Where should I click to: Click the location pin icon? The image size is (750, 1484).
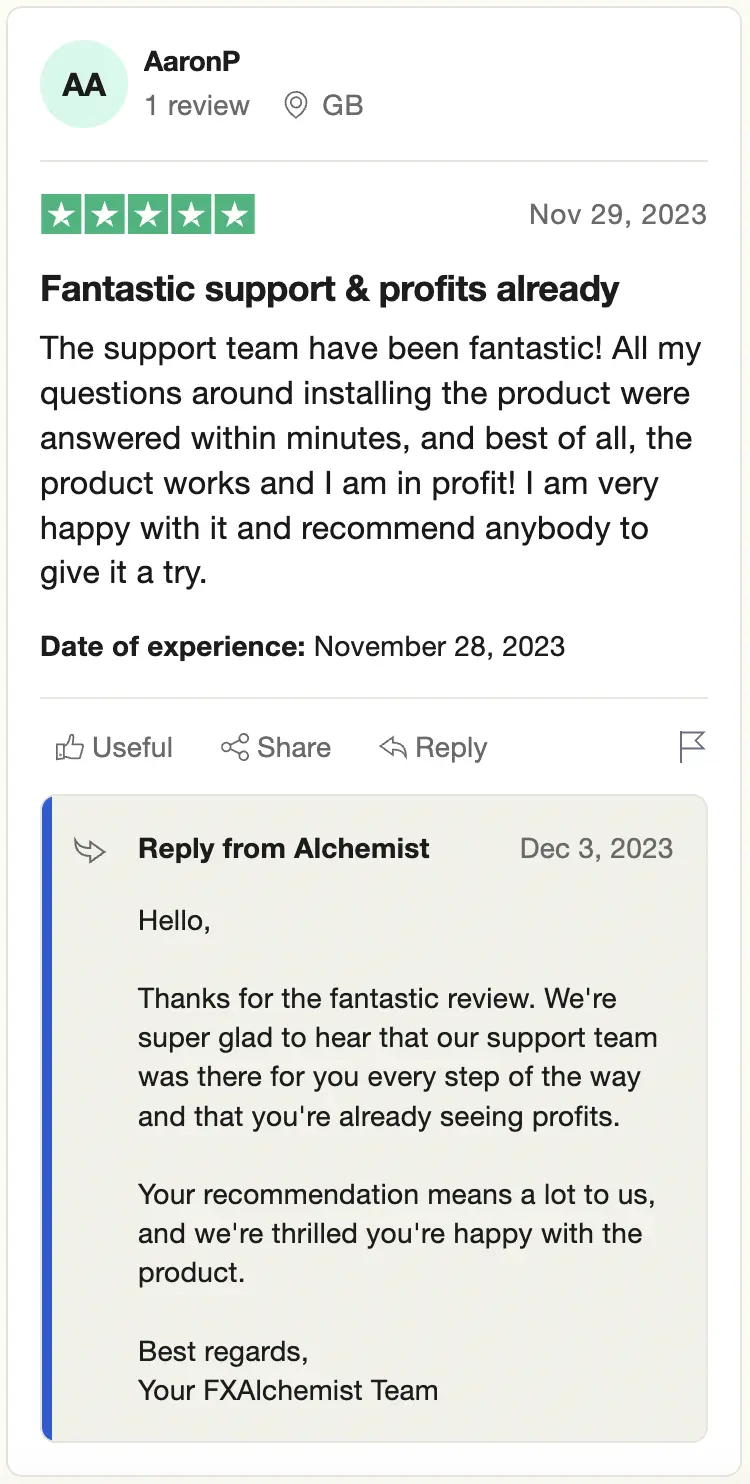295,105
